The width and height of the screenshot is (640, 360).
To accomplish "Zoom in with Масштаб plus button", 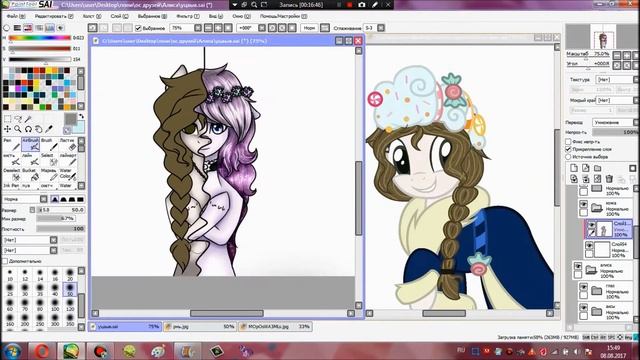I will [627, 55].
